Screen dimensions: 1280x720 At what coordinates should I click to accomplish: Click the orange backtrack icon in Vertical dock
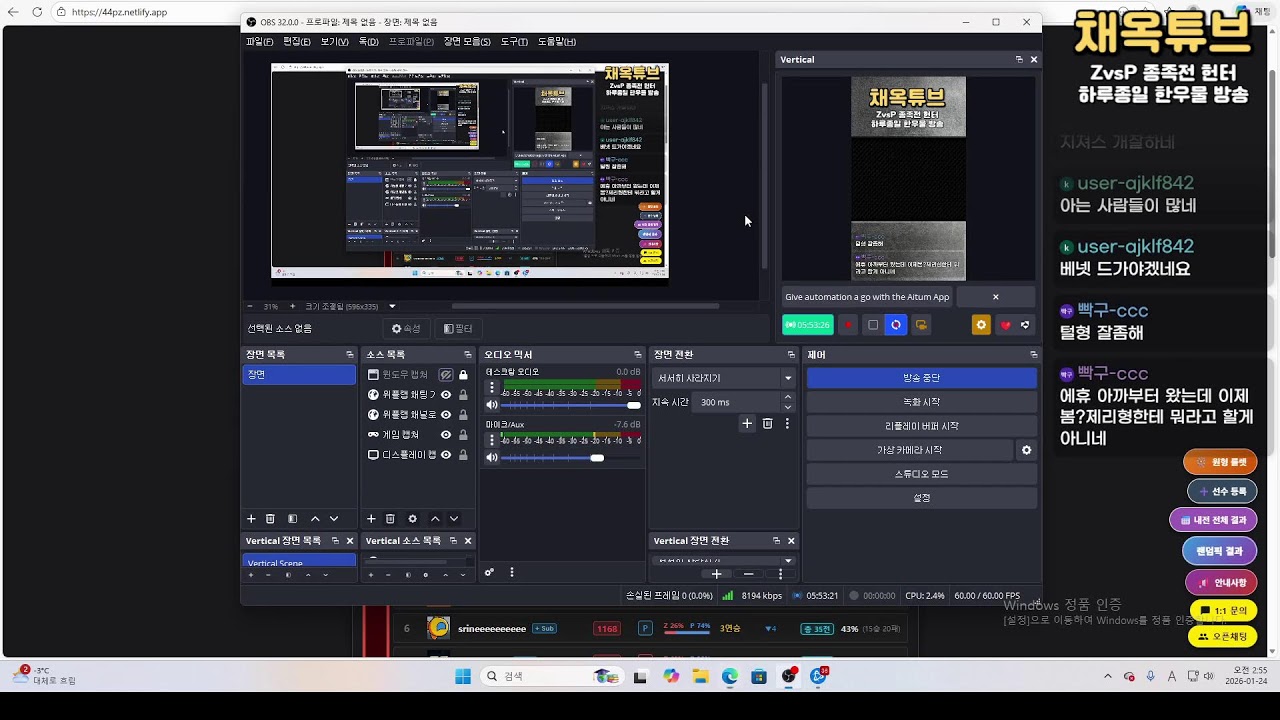pos(921,325)
